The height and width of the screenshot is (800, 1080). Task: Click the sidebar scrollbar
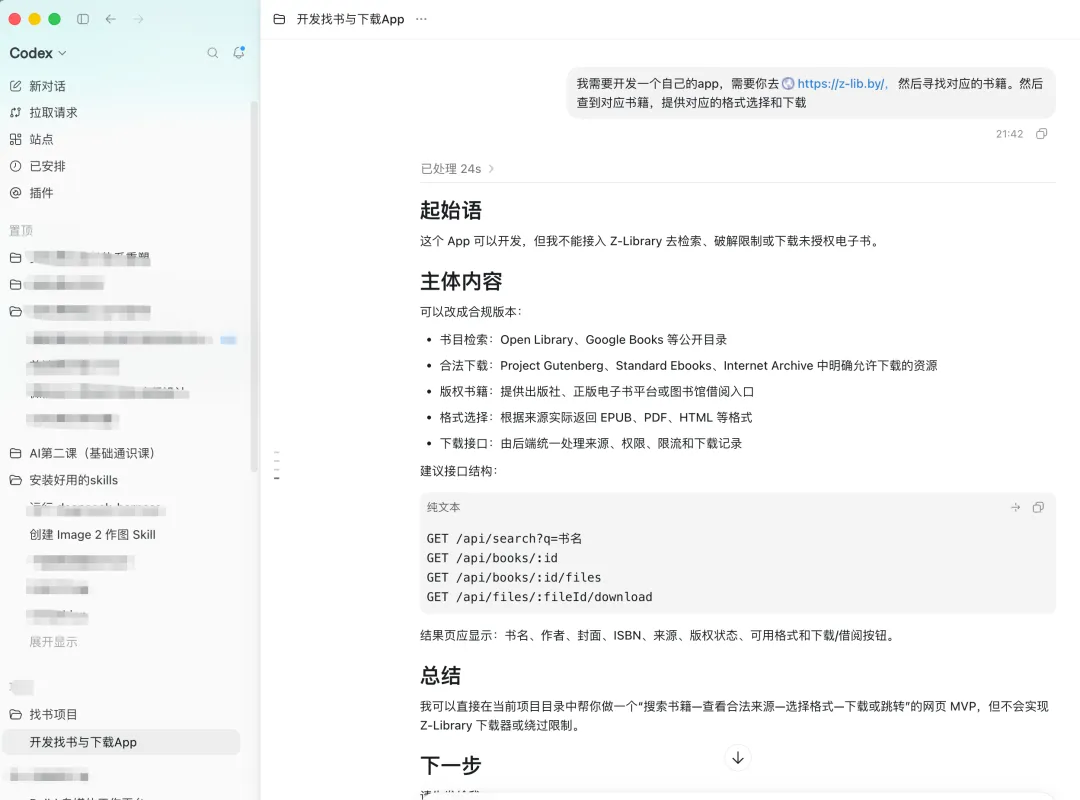[x=254, y=286]
